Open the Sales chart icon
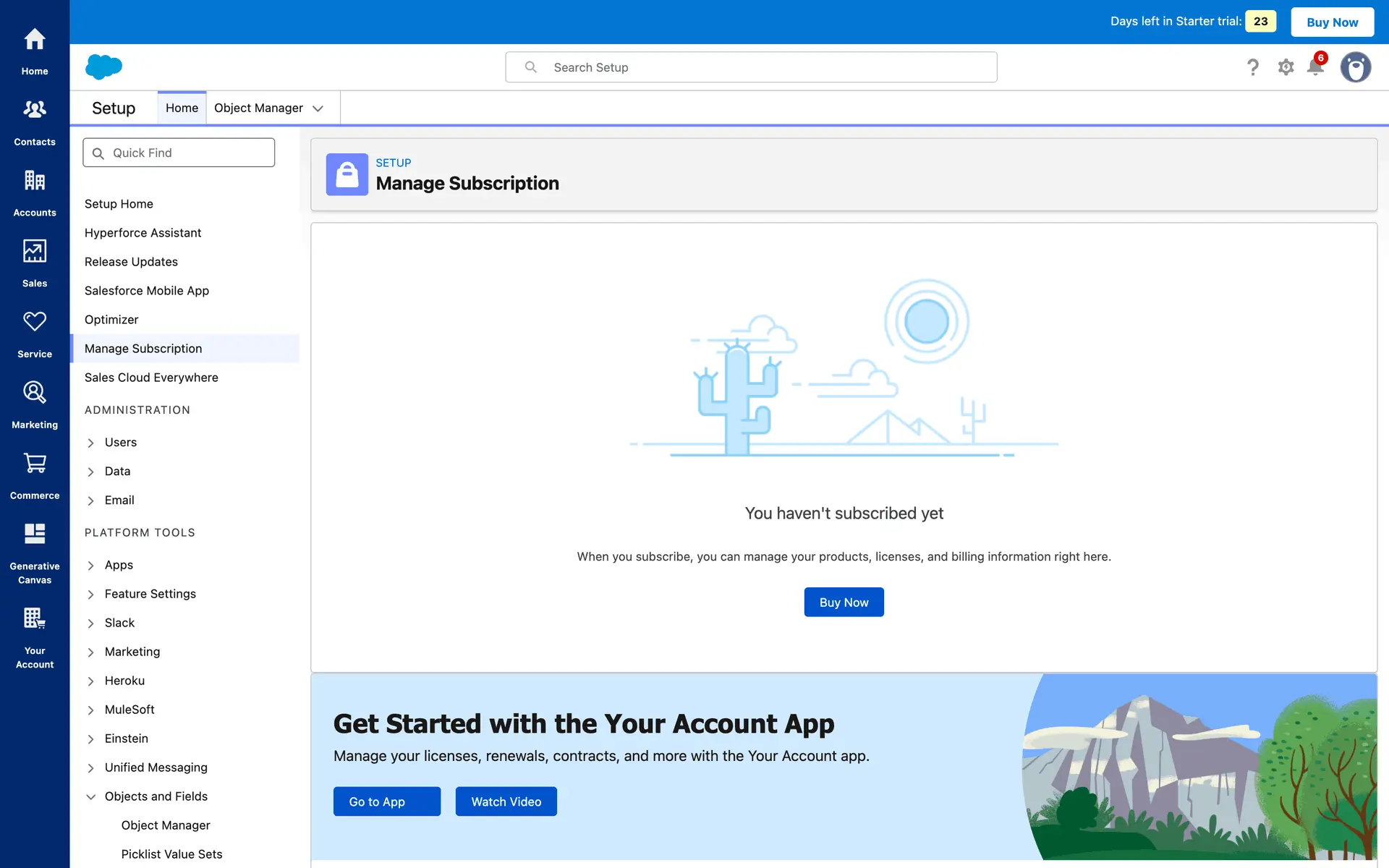Image resolution: width=1389 pixels, height=868 pixels. click(34, 252)
